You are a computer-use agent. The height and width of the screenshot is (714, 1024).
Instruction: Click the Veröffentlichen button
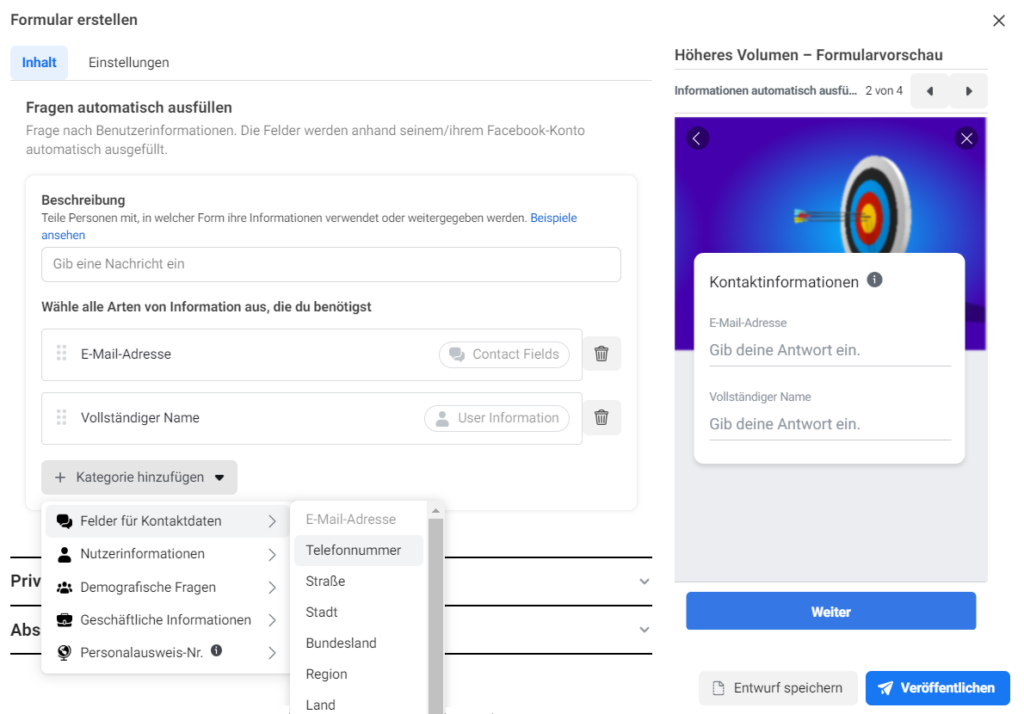937,688
